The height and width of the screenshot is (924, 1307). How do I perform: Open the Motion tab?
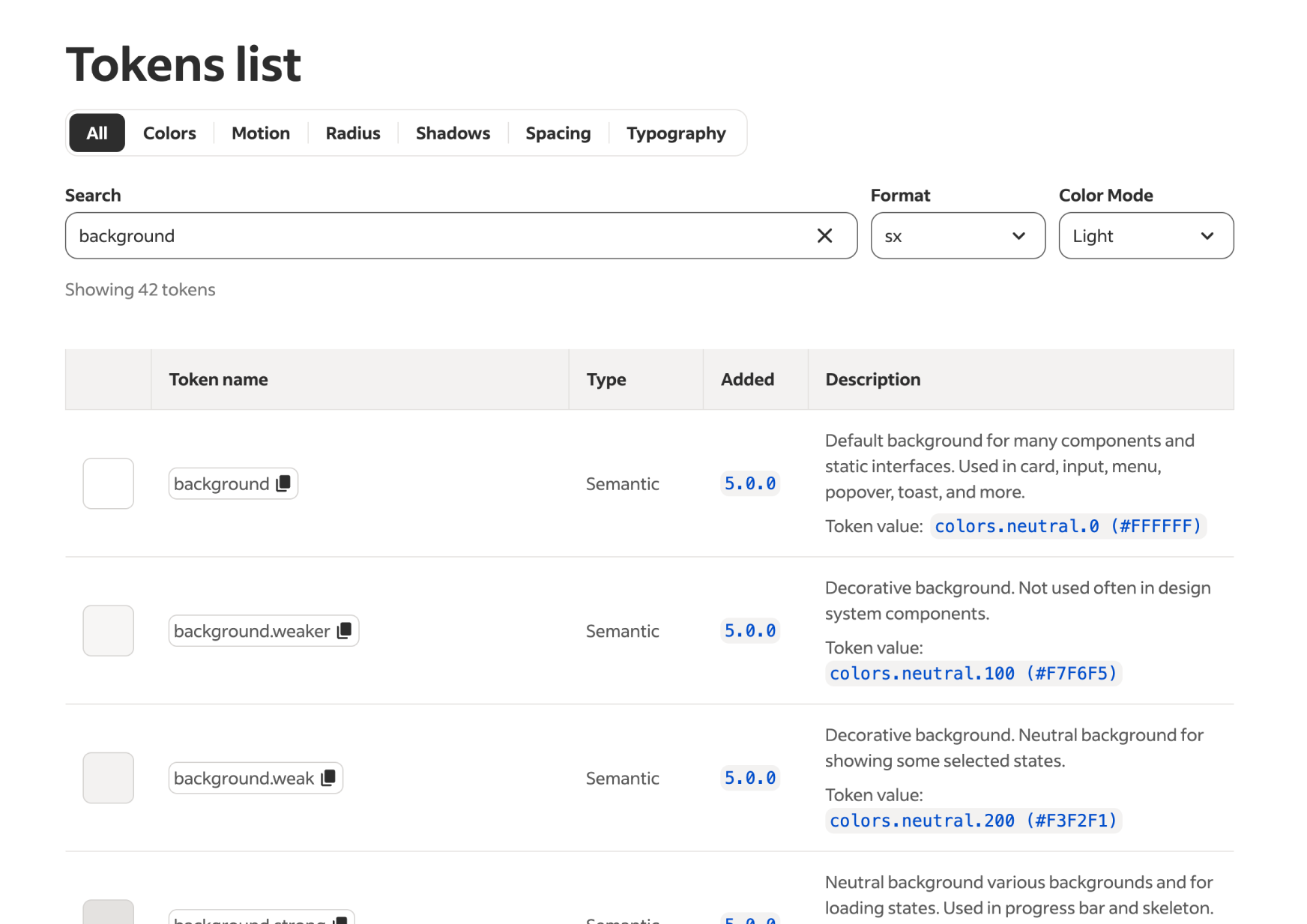point(261,133)
